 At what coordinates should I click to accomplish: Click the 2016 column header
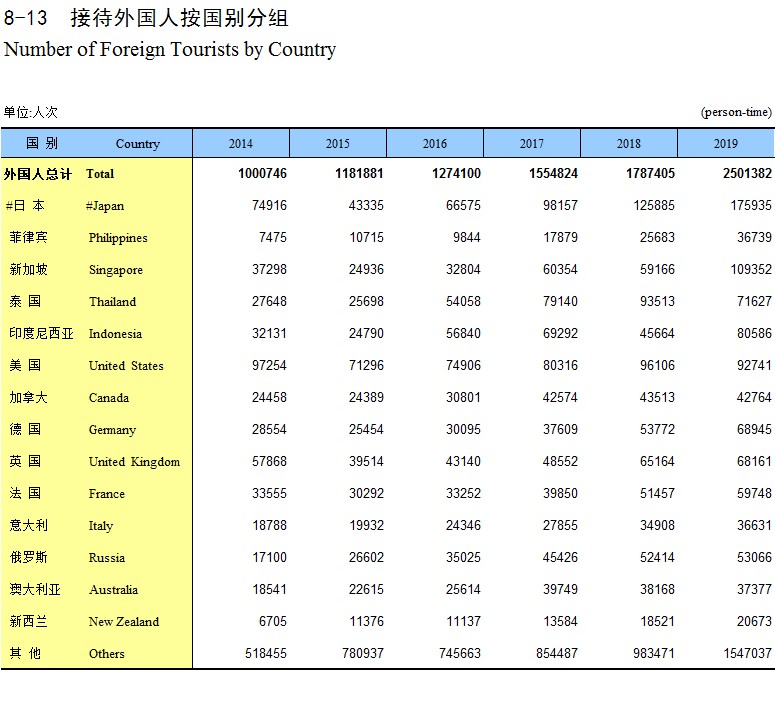(434, 143)
